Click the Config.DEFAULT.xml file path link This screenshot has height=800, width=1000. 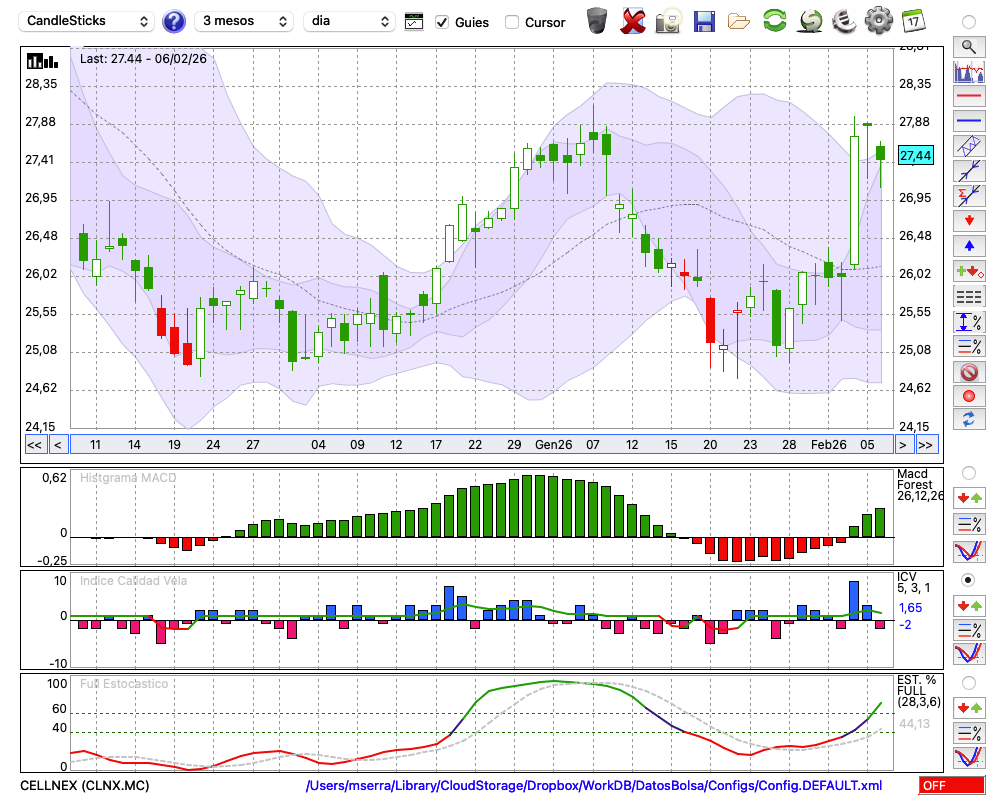594,785
